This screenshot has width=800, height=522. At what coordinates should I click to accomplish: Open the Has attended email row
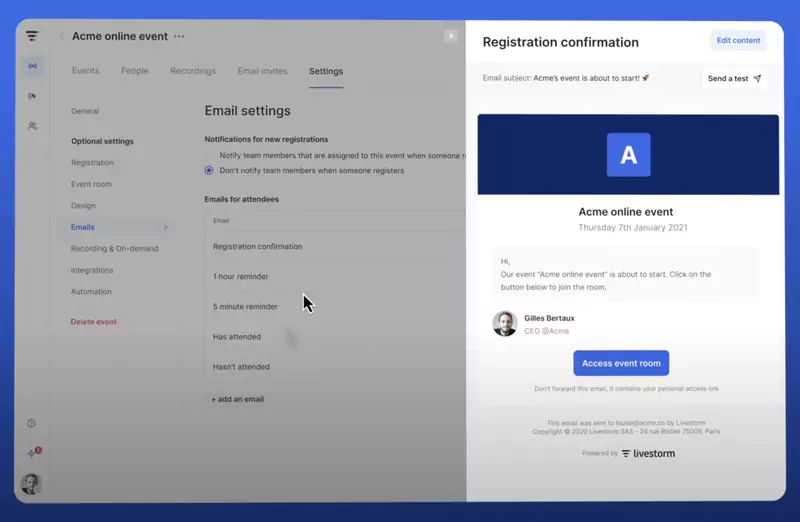tap(336, 336)
